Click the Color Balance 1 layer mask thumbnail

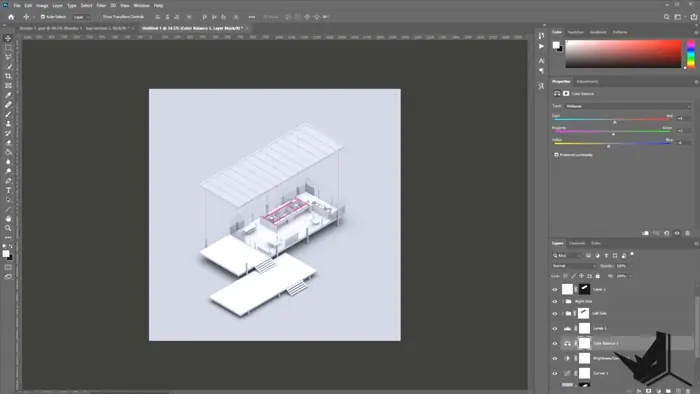[x=584, y=344]
